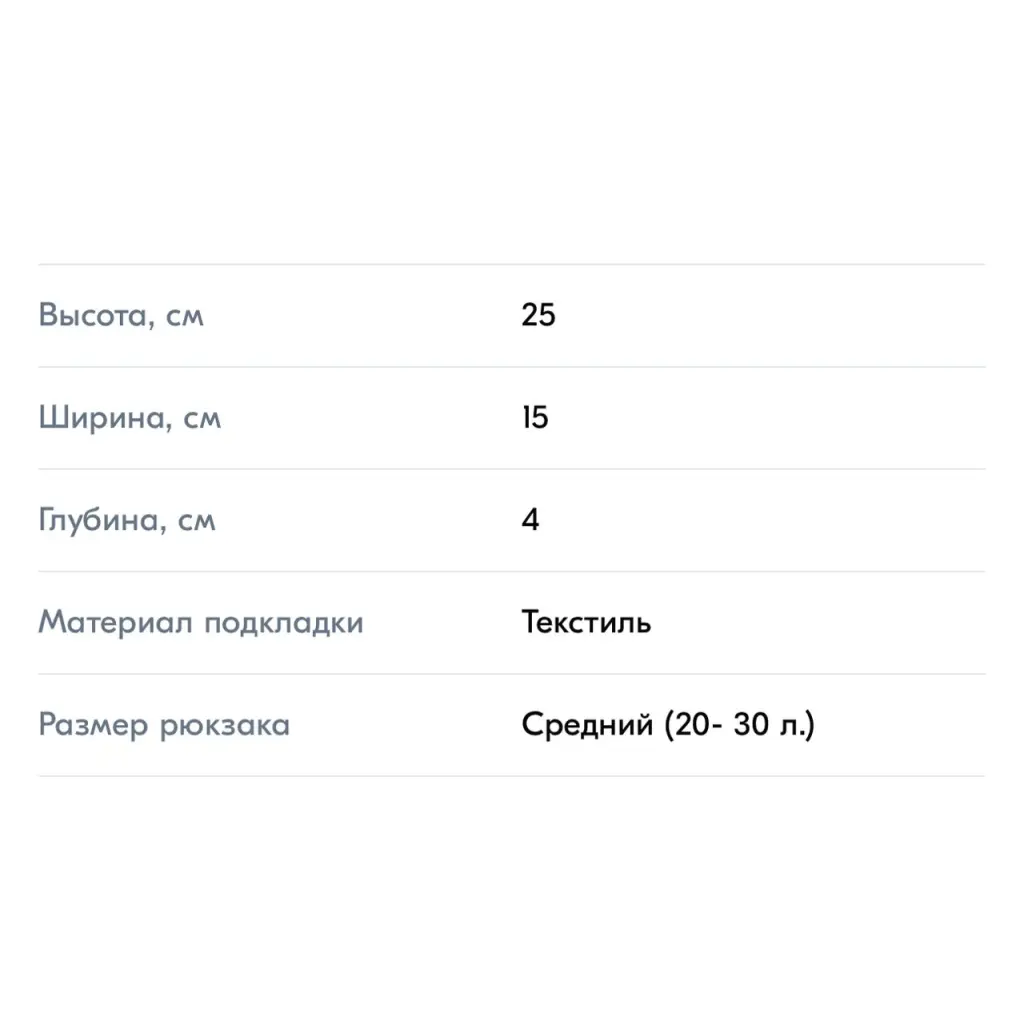The height and width of the screenshot is (1024, 1024).
Task: Click the word Высота
Action: (x=97, y=315)
